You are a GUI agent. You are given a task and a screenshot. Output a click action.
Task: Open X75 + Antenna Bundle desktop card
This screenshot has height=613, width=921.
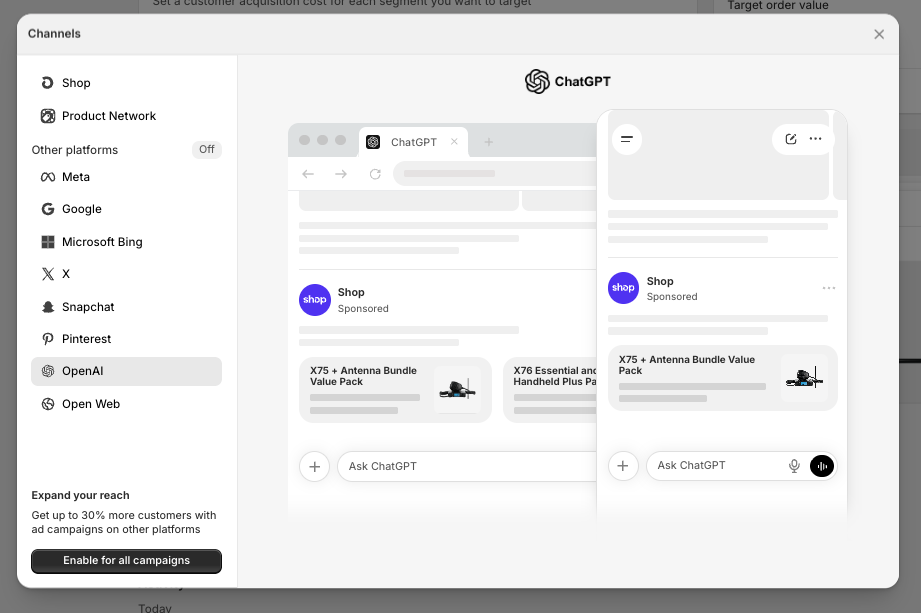point(395,390)
